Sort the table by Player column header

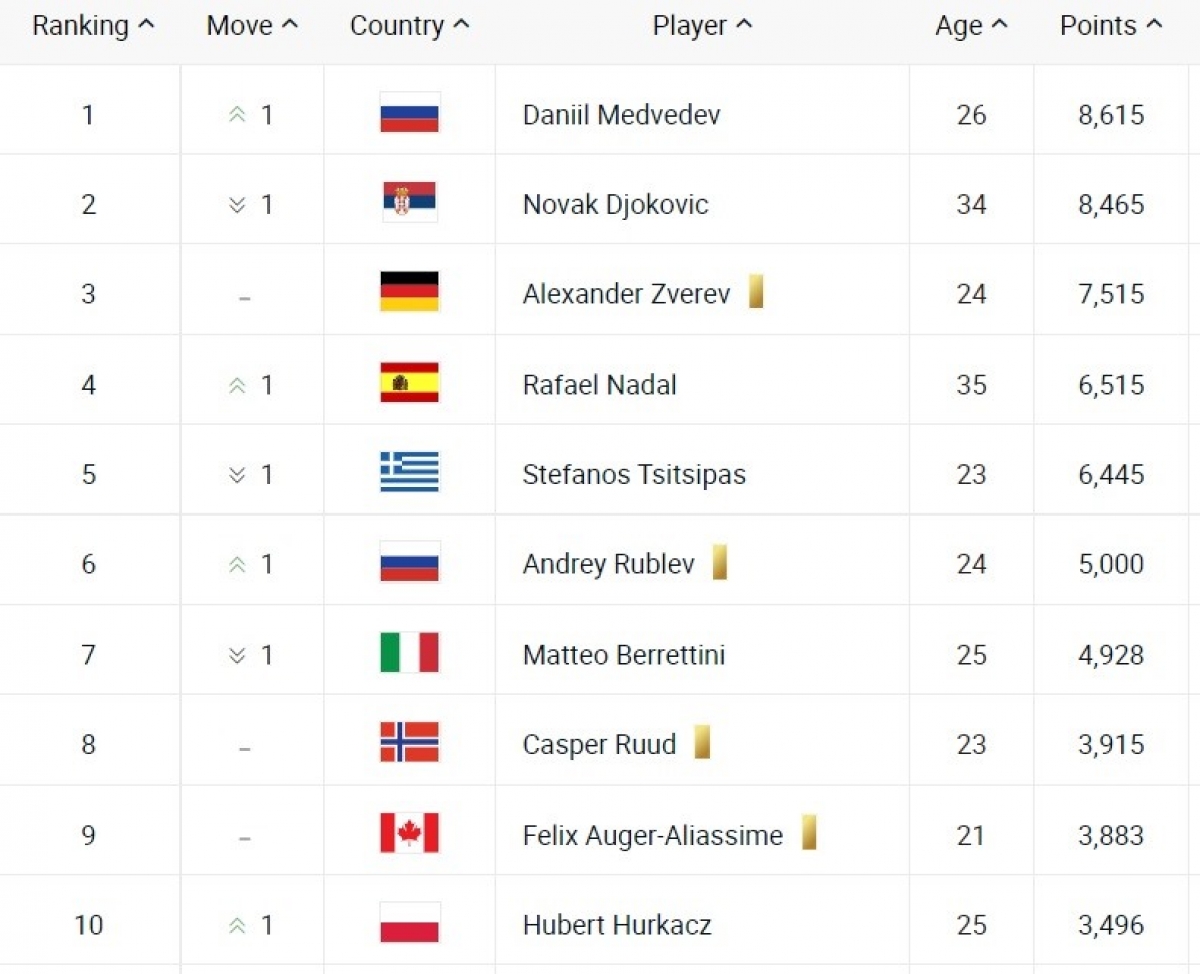702,26
